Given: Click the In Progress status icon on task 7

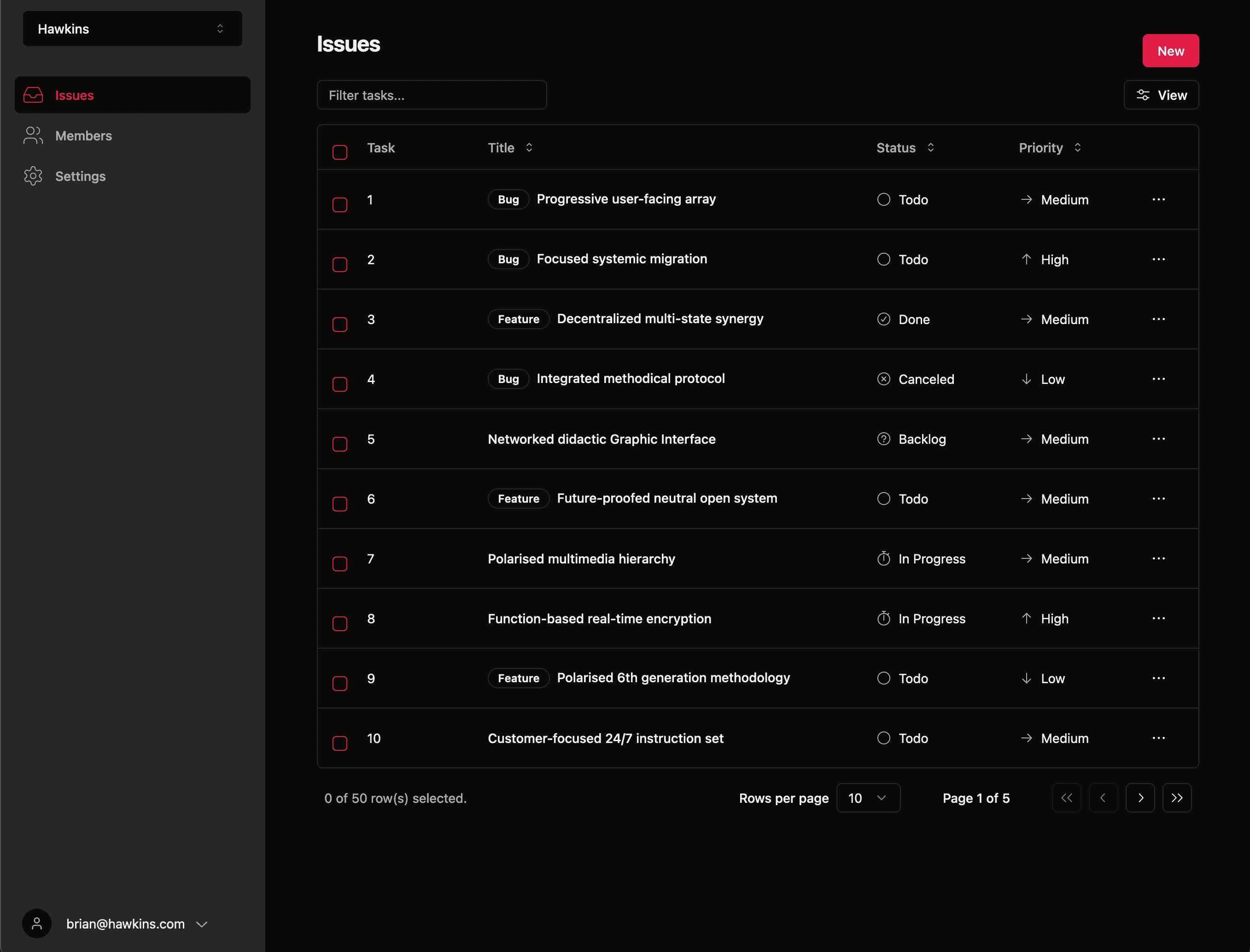Looking at the screenshot, I should 883,558.
